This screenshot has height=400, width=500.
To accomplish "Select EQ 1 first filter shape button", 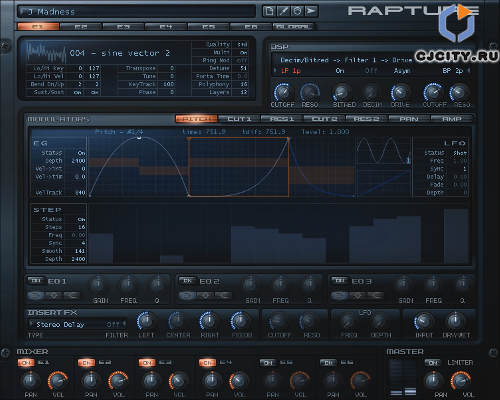I will click(35, 295).
